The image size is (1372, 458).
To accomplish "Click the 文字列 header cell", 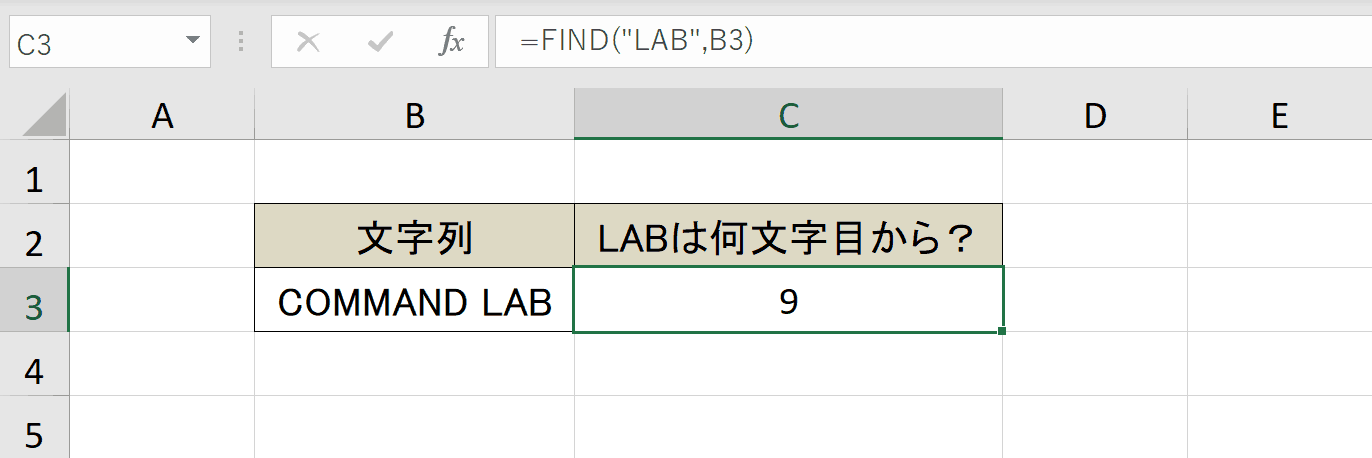I will [x=415, y=236].
